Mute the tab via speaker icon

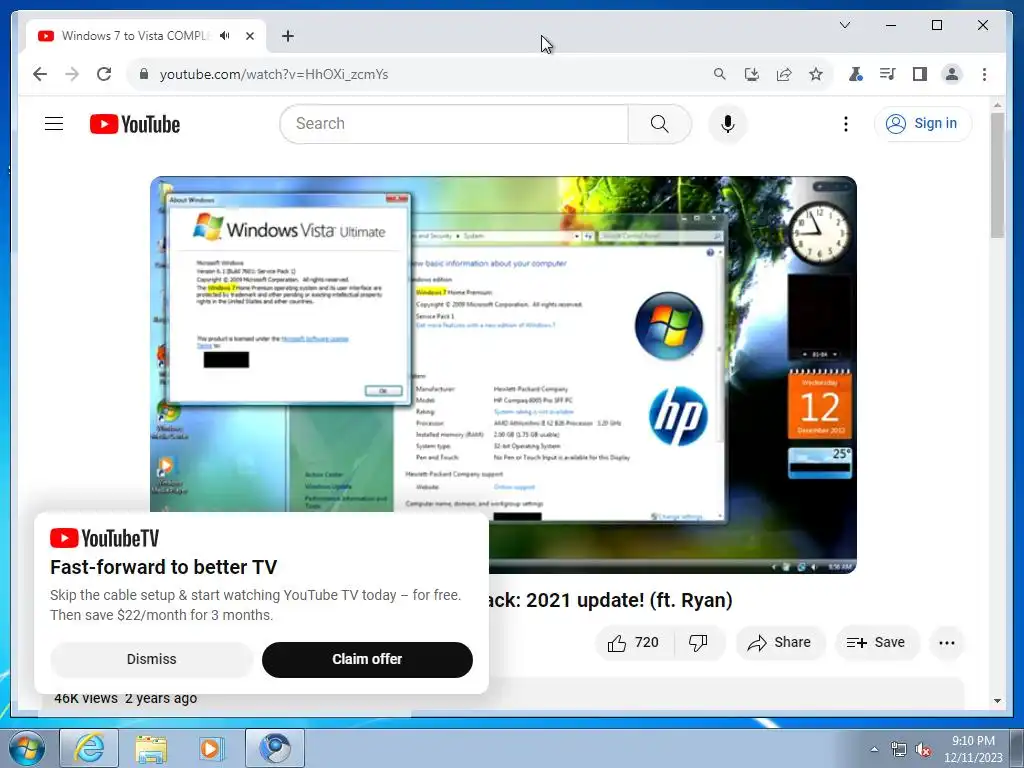[225, 35]
